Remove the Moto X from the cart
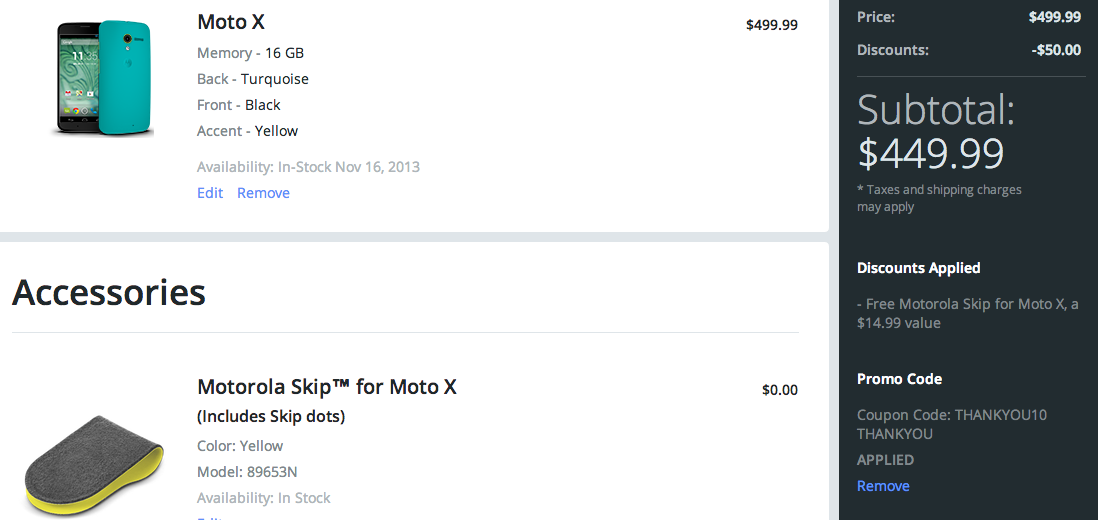 click(263, 193)
